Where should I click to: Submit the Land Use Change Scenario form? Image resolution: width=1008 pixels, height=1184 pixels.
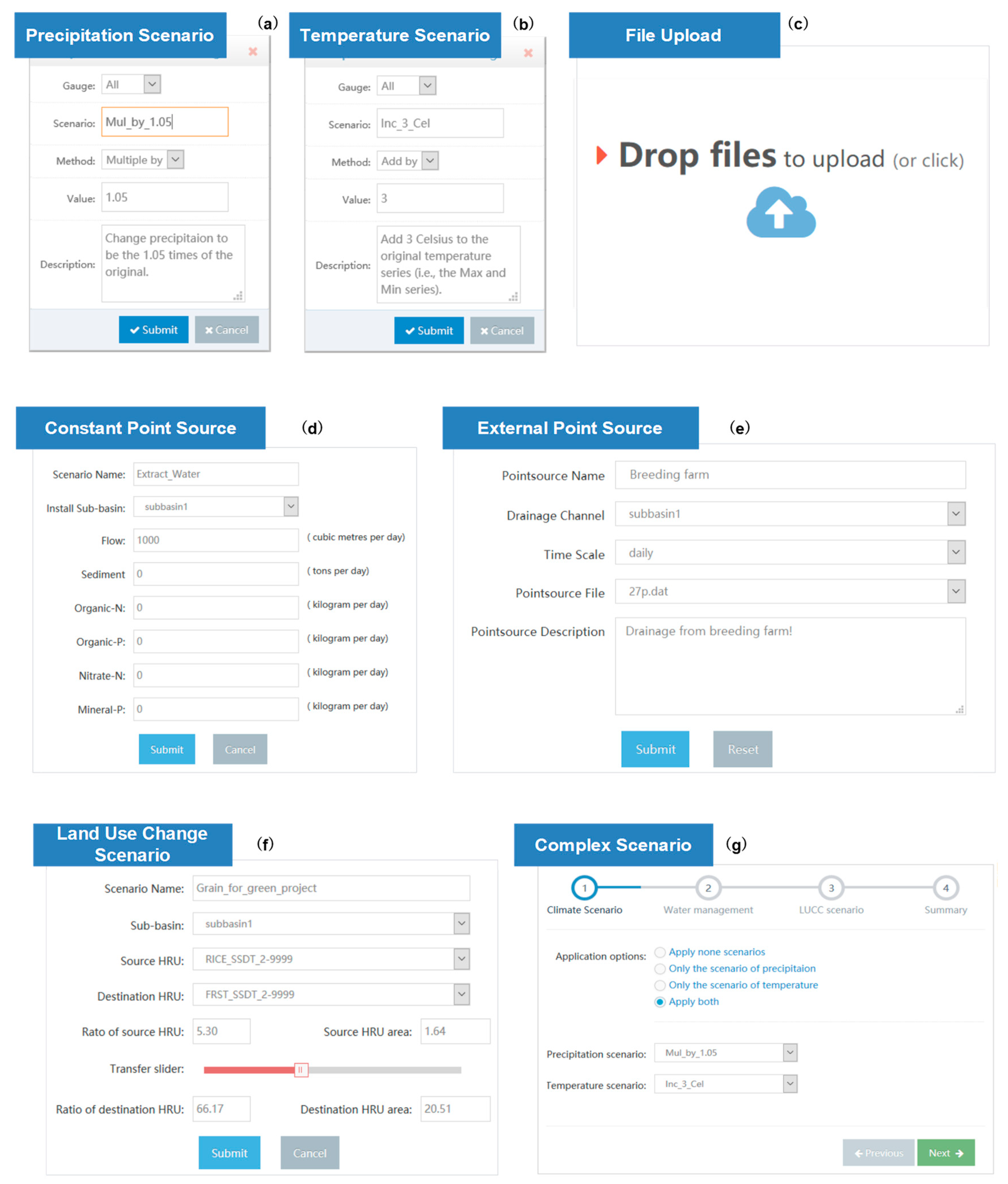point(229,1153)
